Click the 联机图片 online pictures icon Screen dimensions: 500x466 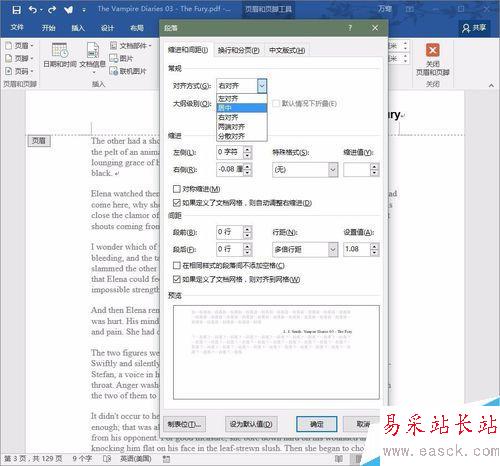click(114, 71)
